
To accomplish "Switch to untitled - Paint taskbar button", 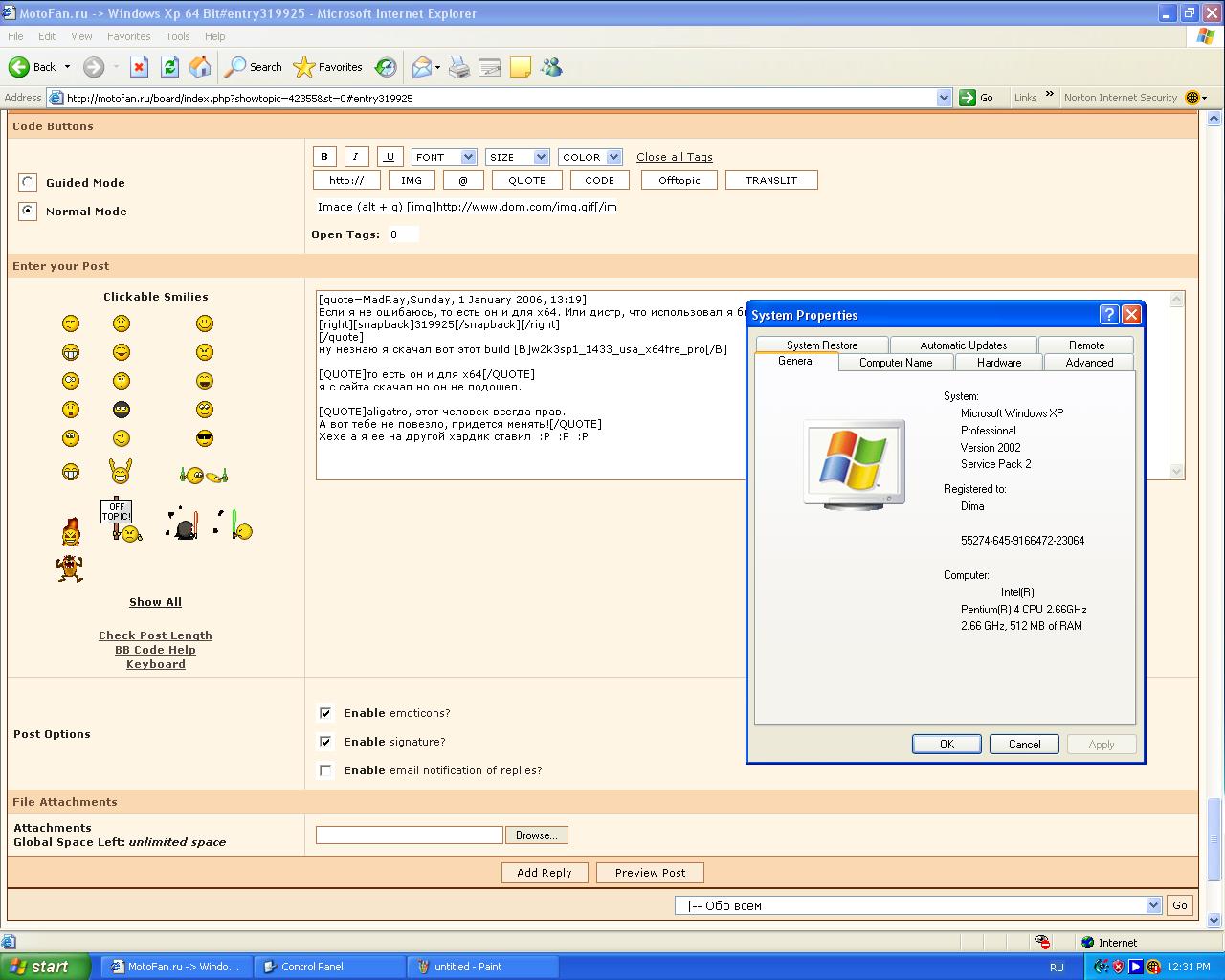I will coord(483,967).
